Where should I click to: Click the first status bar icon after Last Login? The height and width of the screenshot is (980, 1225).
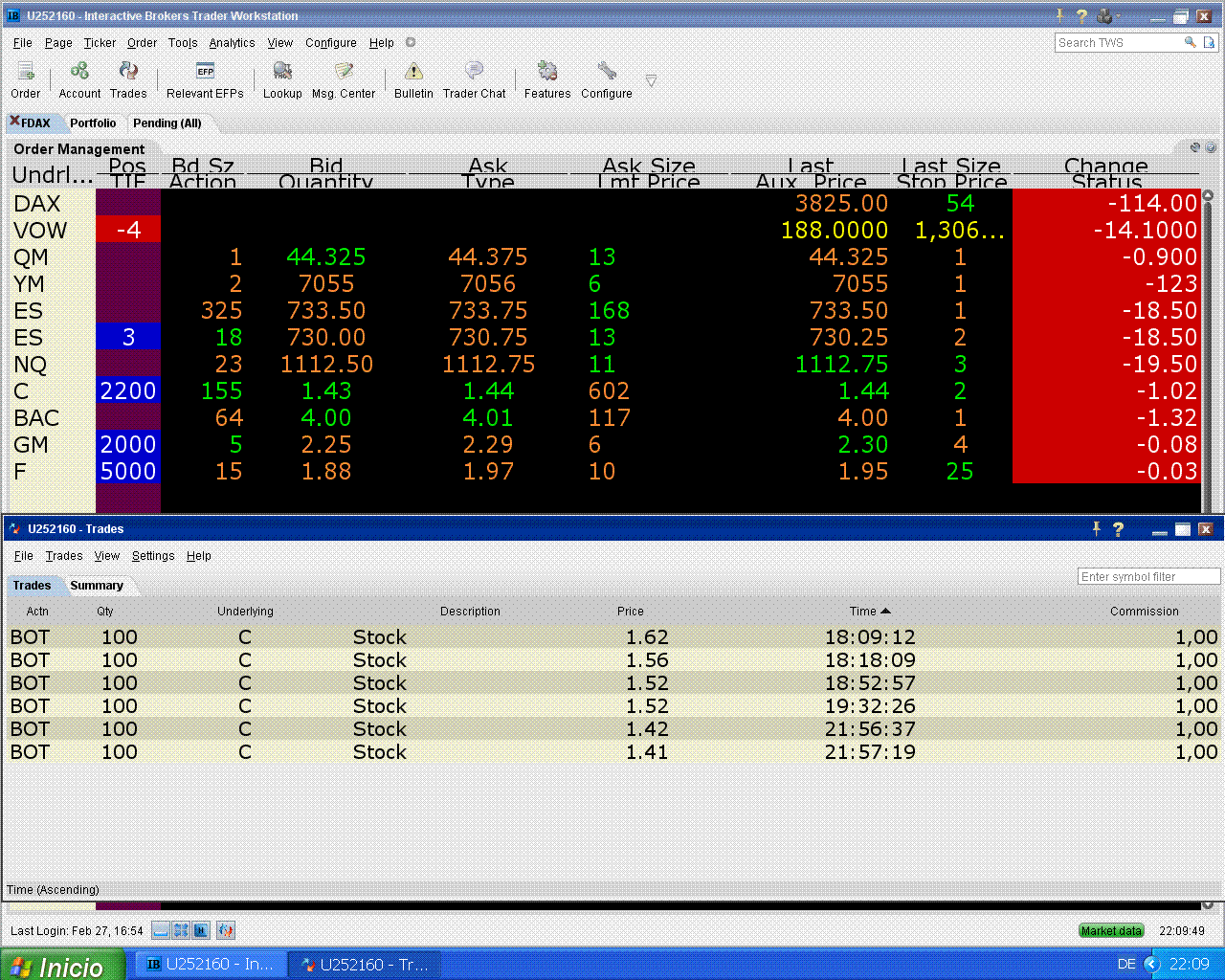[x=161, y=930]
